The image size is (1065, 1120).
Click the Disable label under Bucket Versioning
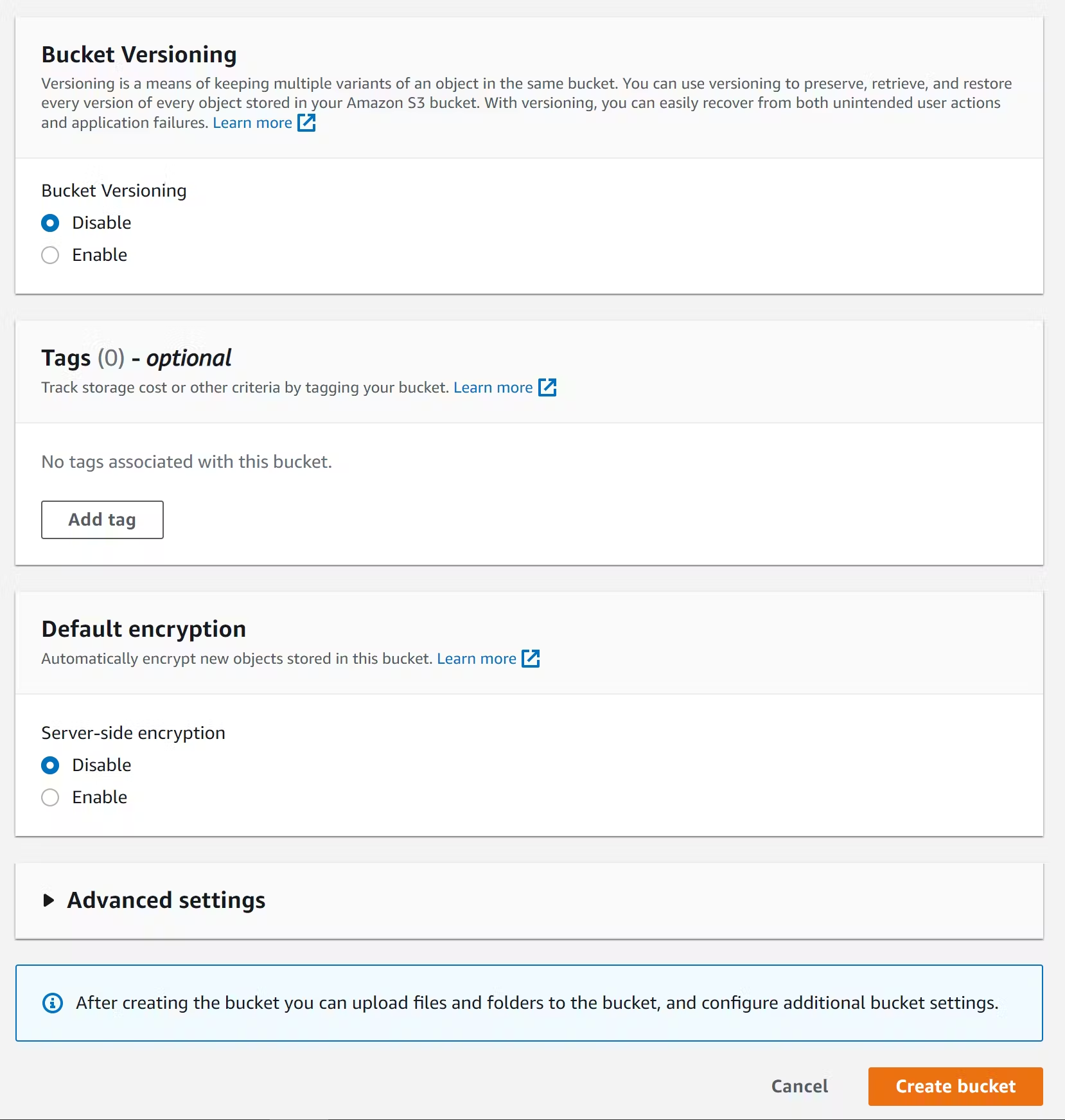pyautogui.click(x=101, y=223)
